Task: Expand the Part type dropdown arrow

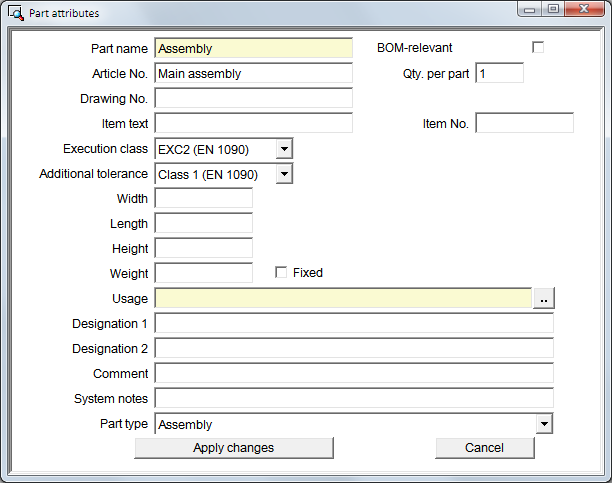Action: pyautogui.click(x=544, y=424)
